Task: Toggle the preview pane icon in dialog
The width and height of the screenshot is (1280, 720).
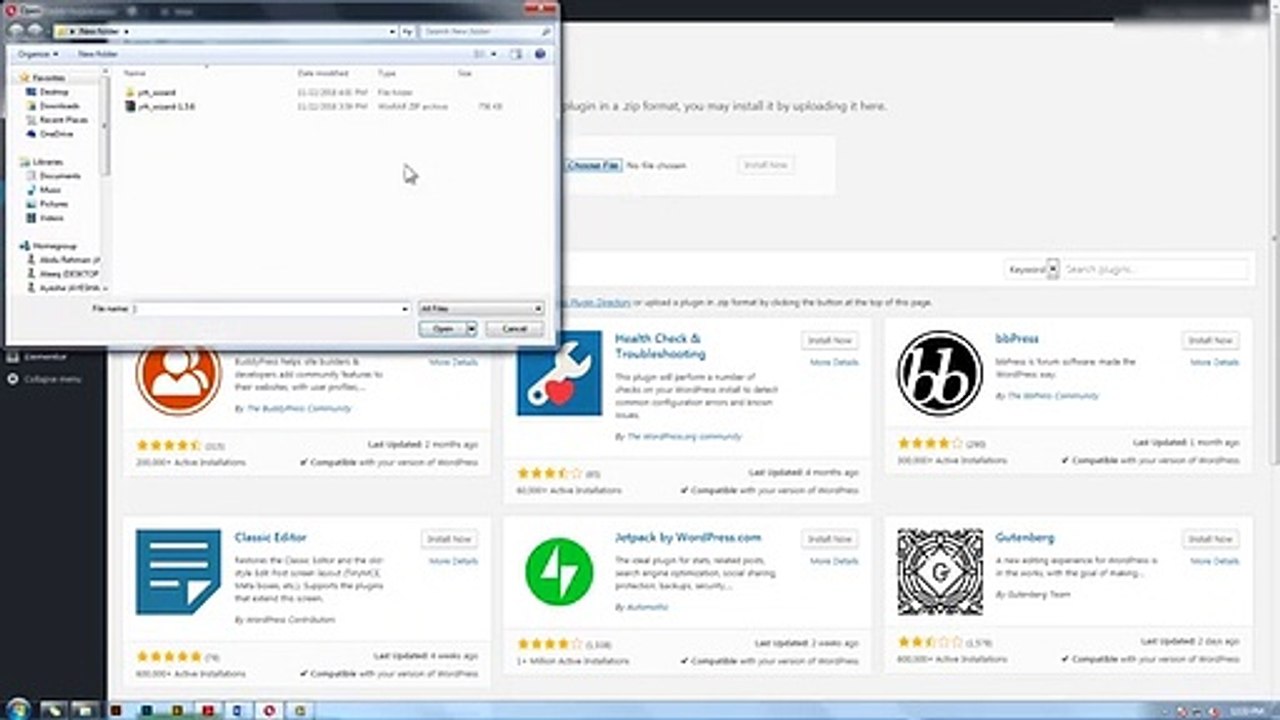Action: (518, 54)
